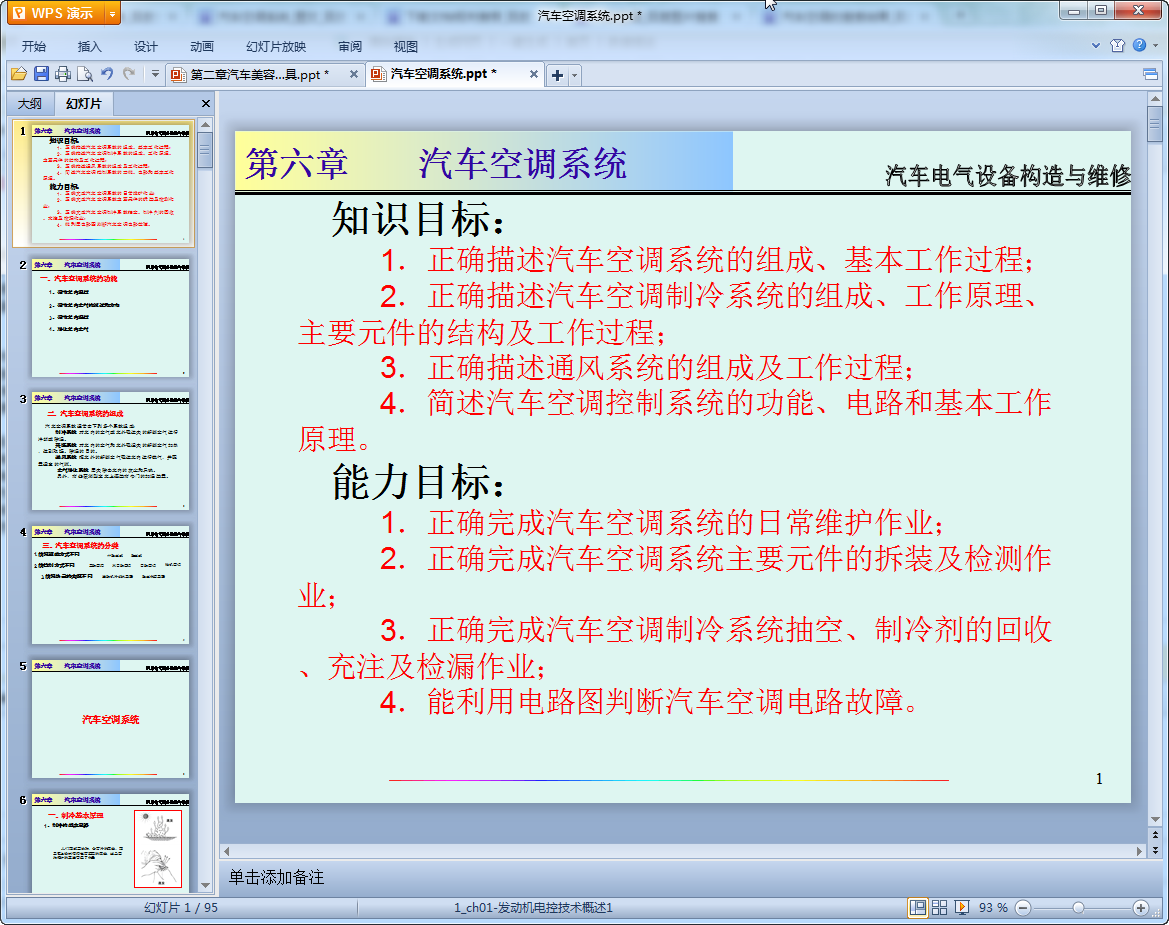Viewport: 1169px width, 925px height.
Task: Switch the side panel to 幻灯片 tab
Action: (x=84, y=104)
